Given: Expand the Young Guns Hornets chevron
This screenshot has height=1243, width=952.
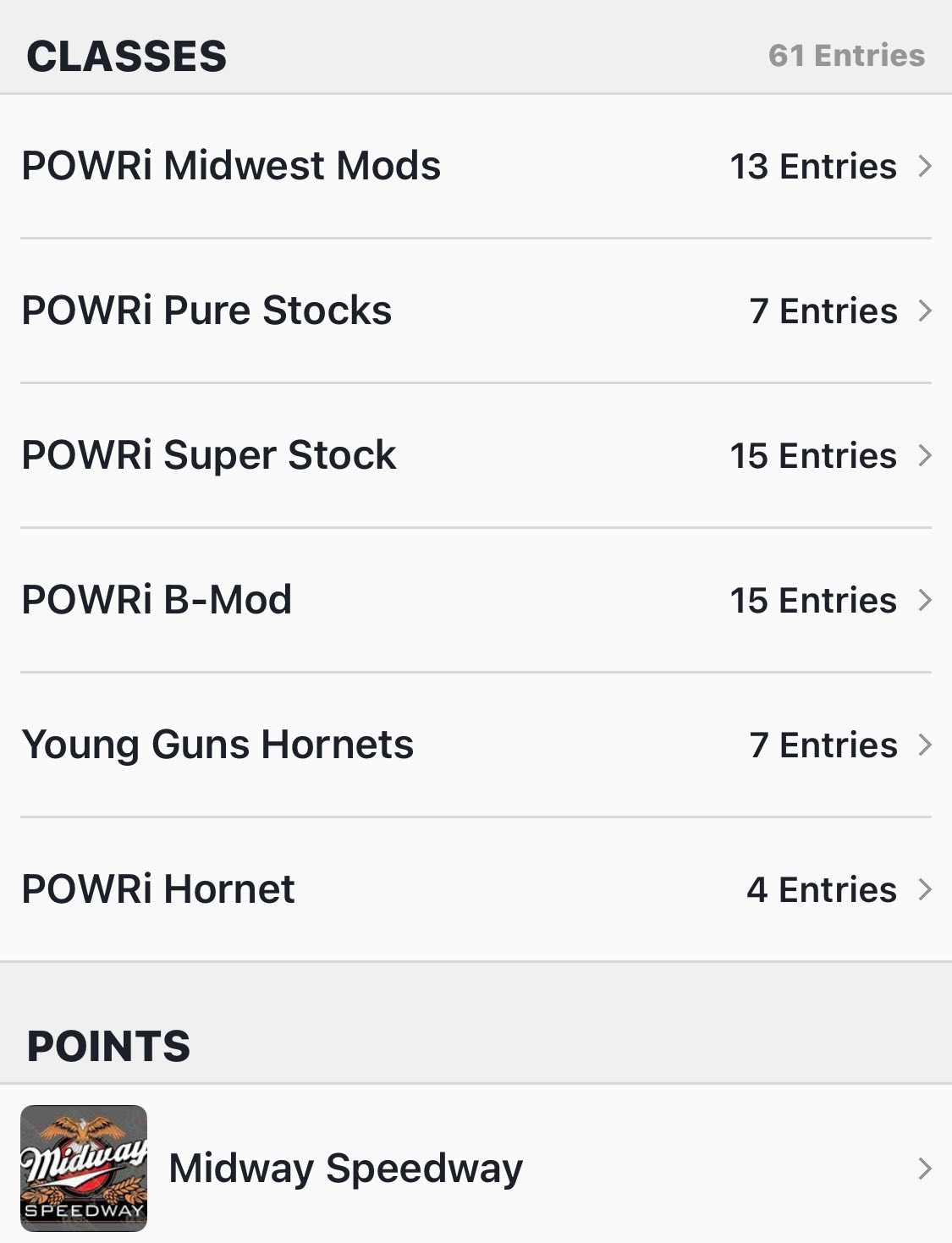Looking at the screenshot, I should click(925, 745).
